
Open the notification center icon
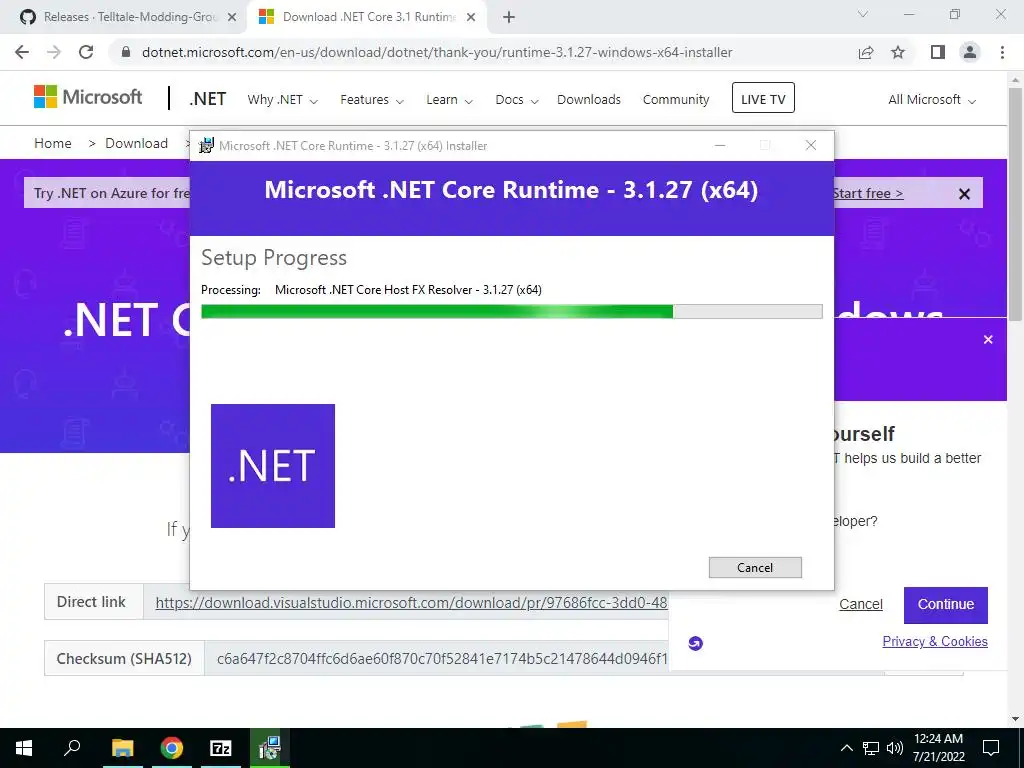point(991,748)
